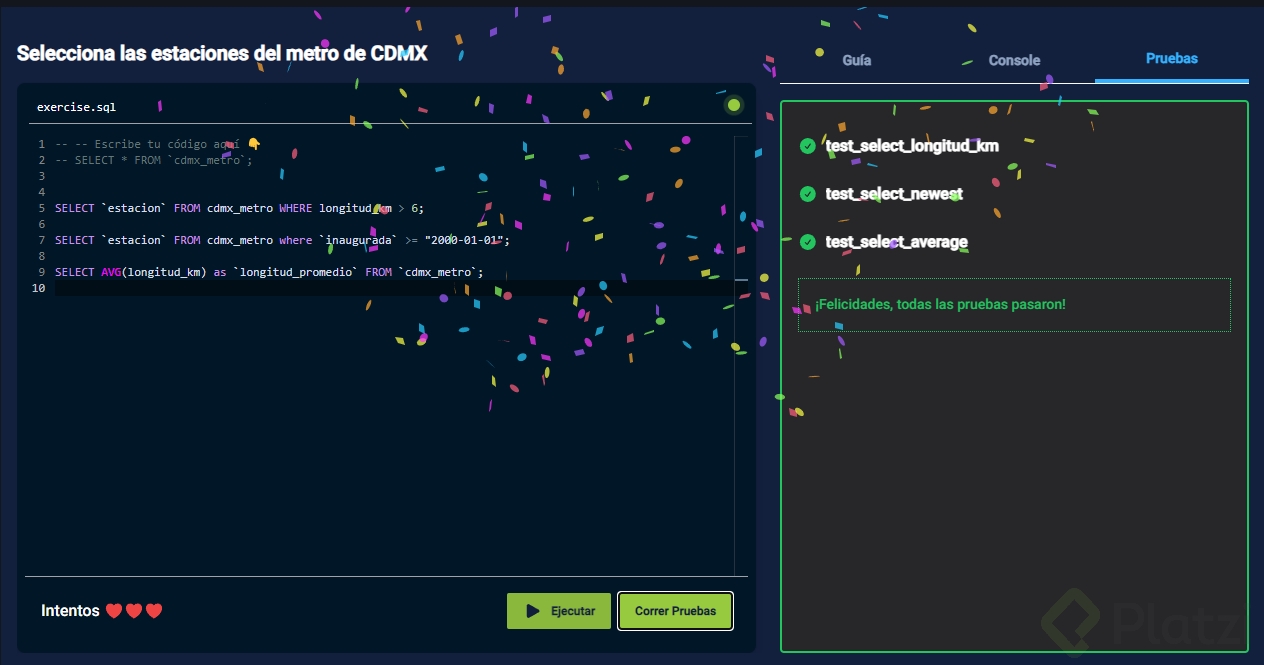Viewport: 1264px width, 665px height.
Task: Click the Intentos label
Action: 70,611
